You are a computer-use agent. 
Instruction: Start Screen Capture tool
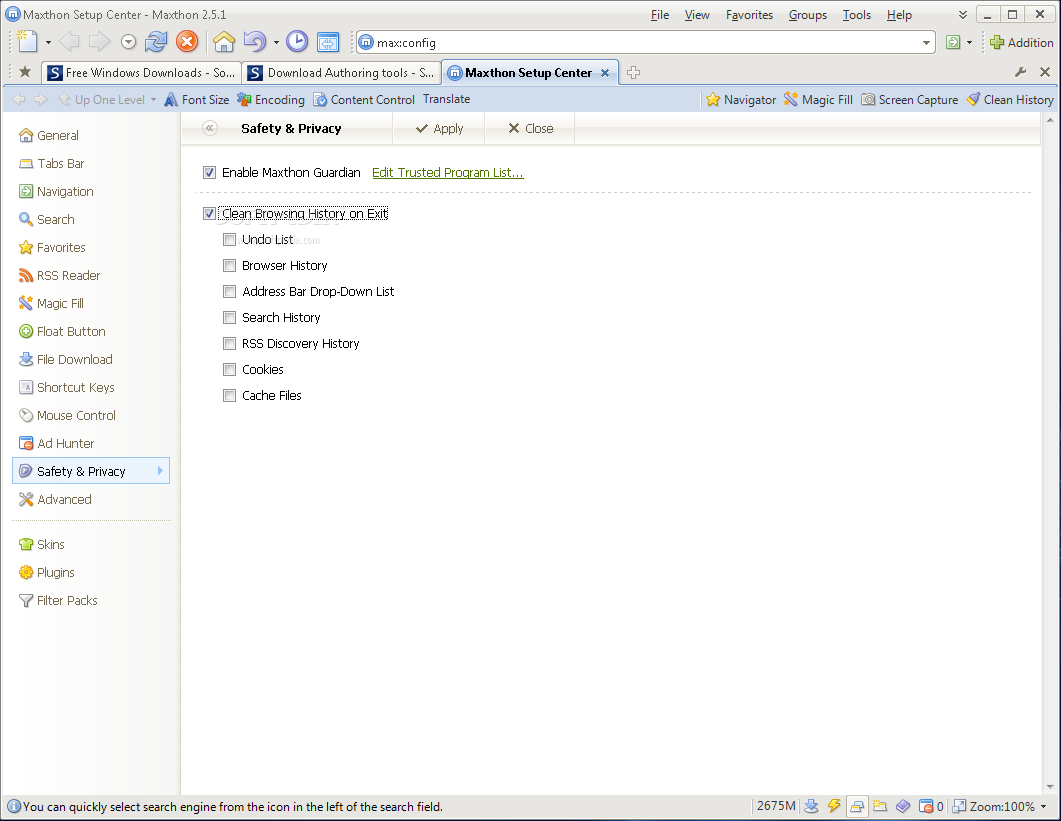(x=909, y=99)
